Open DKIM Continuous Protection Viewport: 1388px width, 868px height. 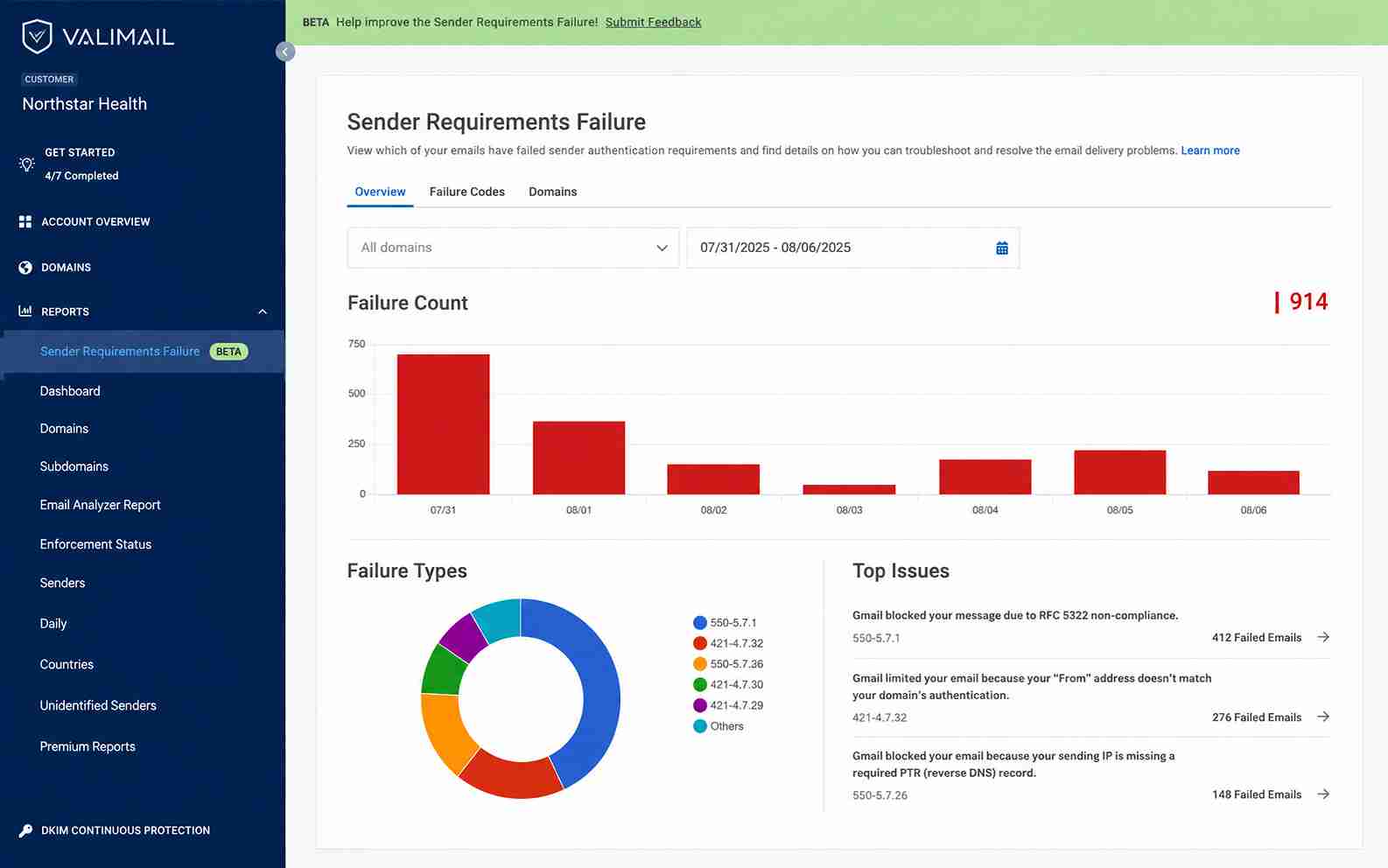tap(125, 830)
